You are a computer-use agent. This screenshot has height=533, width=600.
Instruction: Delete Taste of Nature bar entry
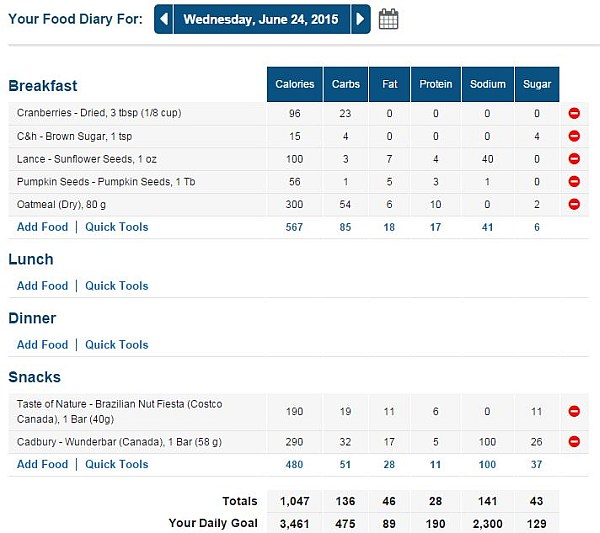pyautogui.click(x=574, y=410)
